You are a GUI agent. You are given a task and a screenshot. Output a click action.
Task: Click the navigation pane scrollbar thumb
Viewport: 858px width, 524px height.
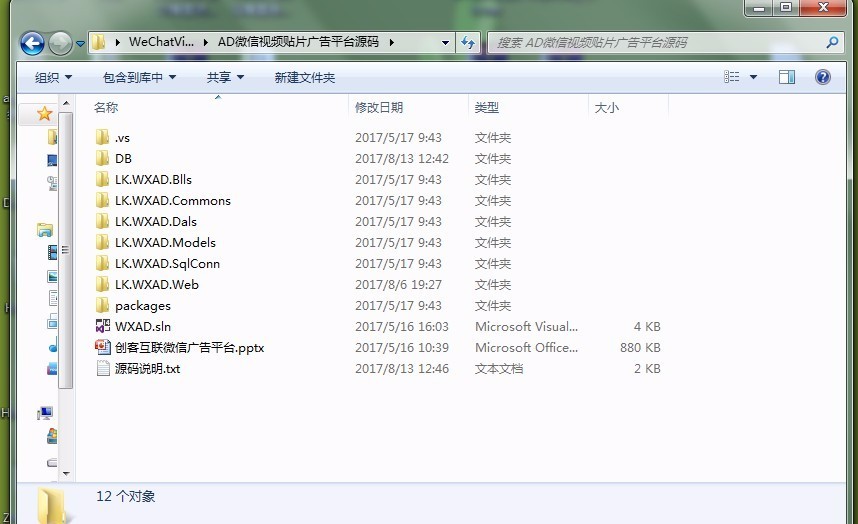(66, 250)
